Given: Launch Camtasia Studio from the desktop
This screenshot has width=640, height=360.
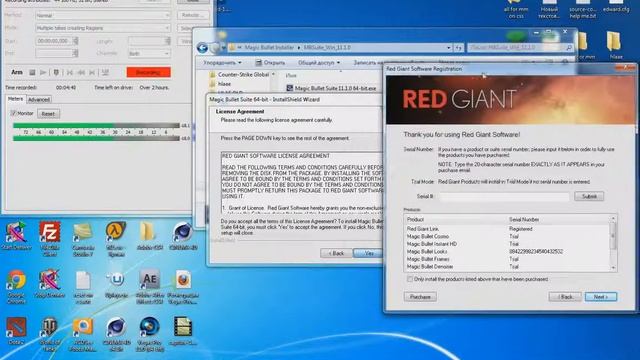Looking at the screenshot, I should coord(83,238).
